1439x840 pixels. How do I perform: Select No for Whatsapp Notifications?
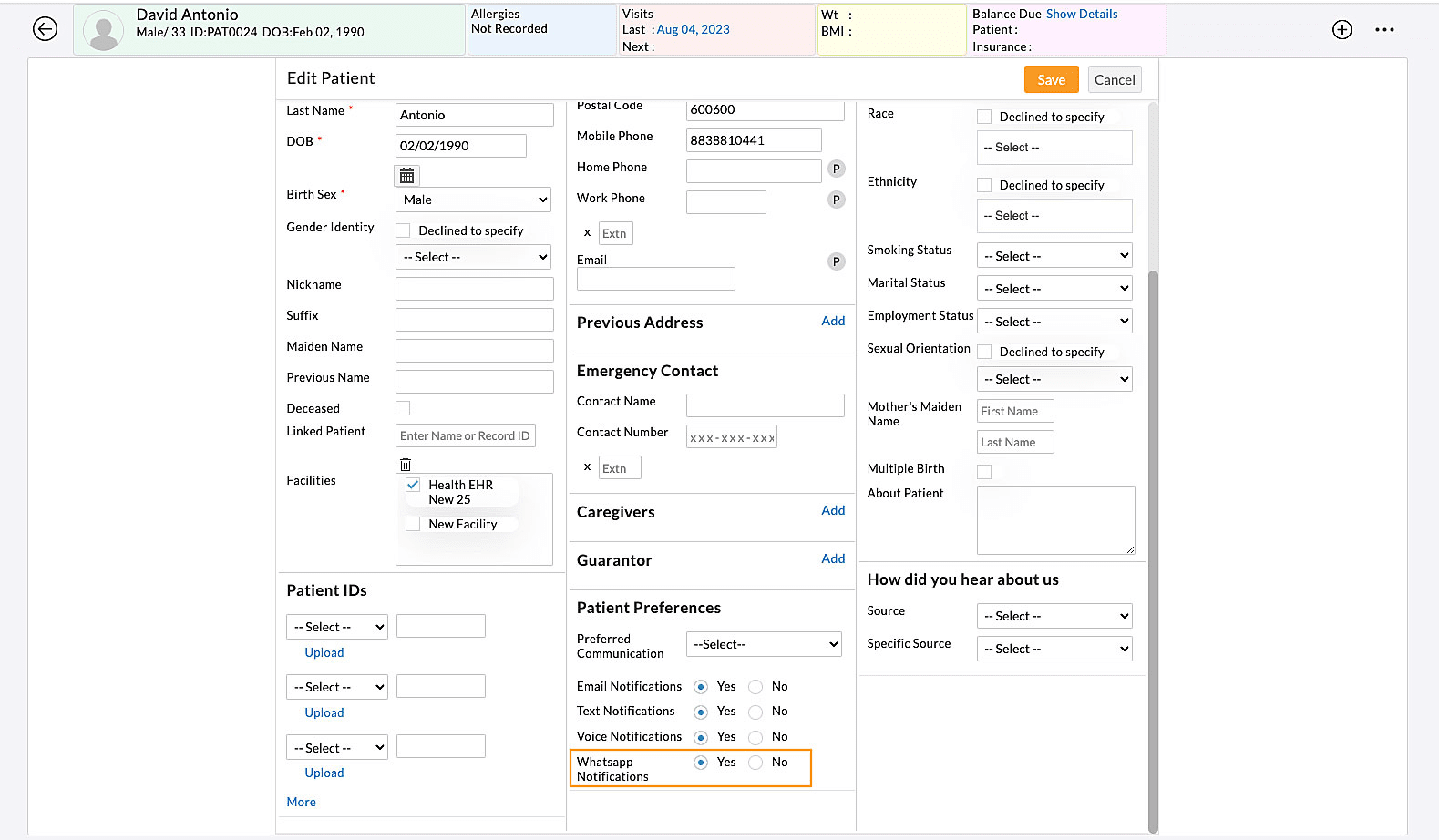(x=755, y=763)
